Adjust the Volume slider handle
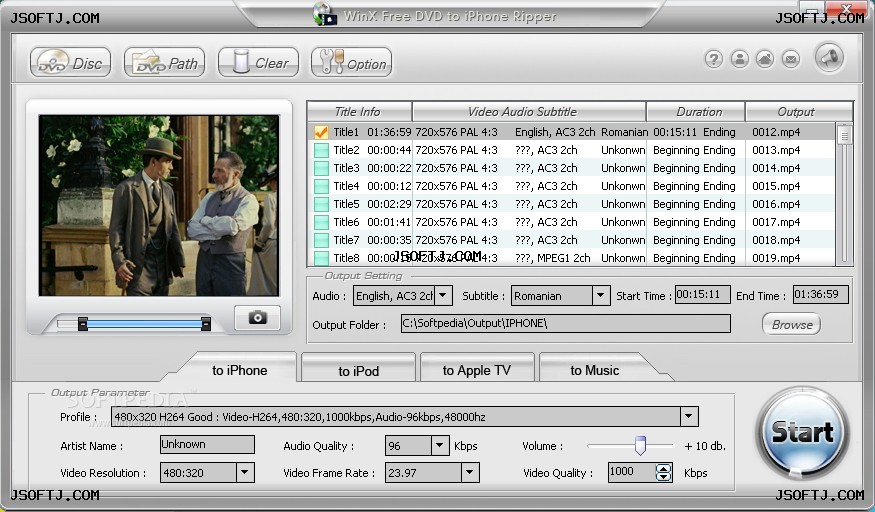The image size is (875, 512). 640,445
